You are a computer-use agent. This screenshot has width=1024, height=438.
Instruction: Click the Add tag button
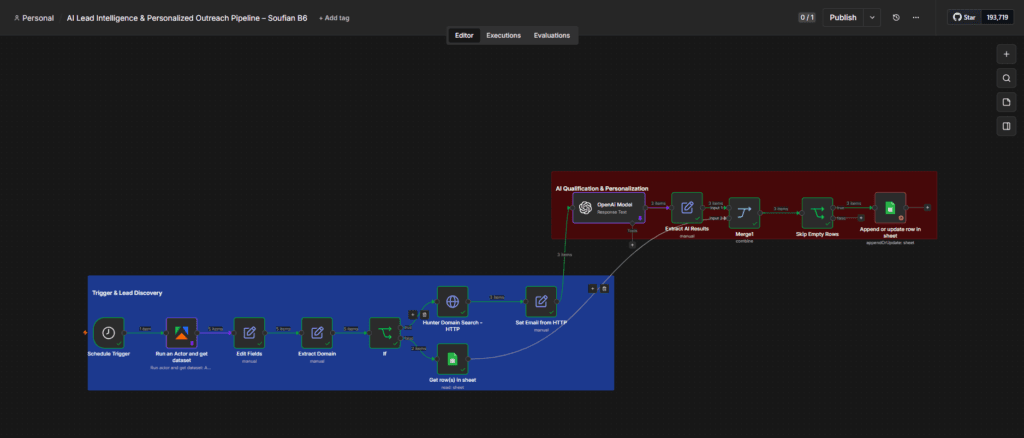[334, 18]
